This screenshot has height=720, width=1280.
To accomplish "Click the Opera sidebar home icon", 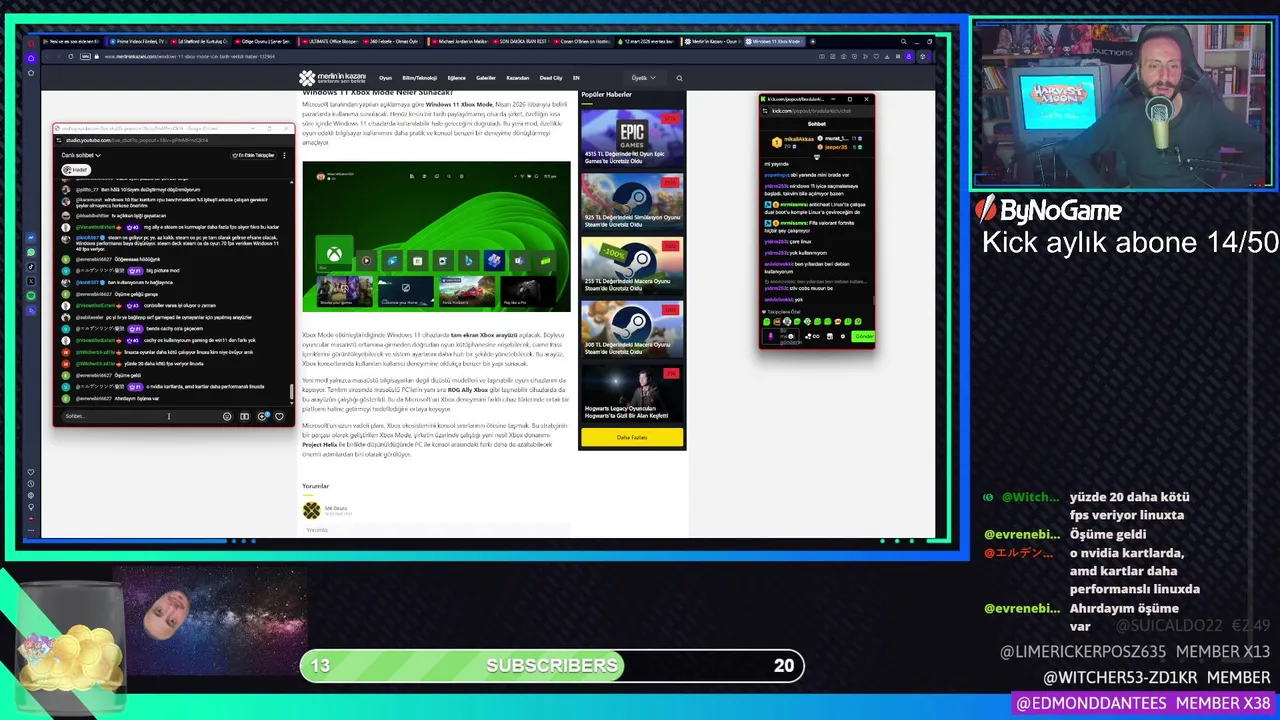I will 31,58.
